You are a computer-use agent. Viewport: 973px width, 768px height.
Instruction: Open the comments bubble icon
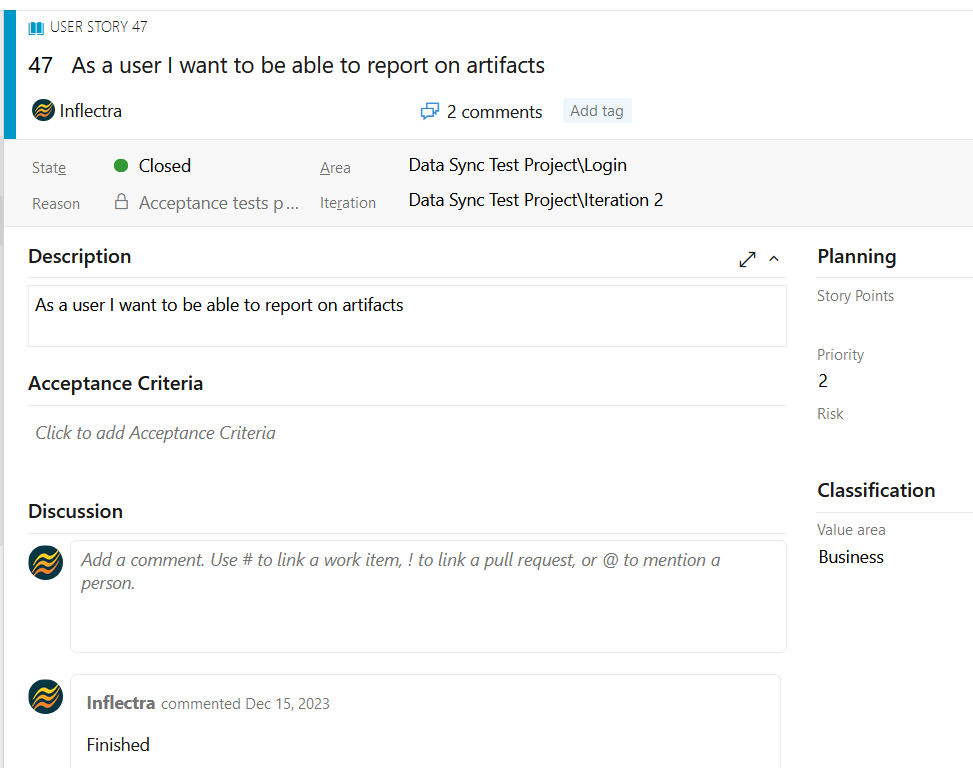pos(430,112)
